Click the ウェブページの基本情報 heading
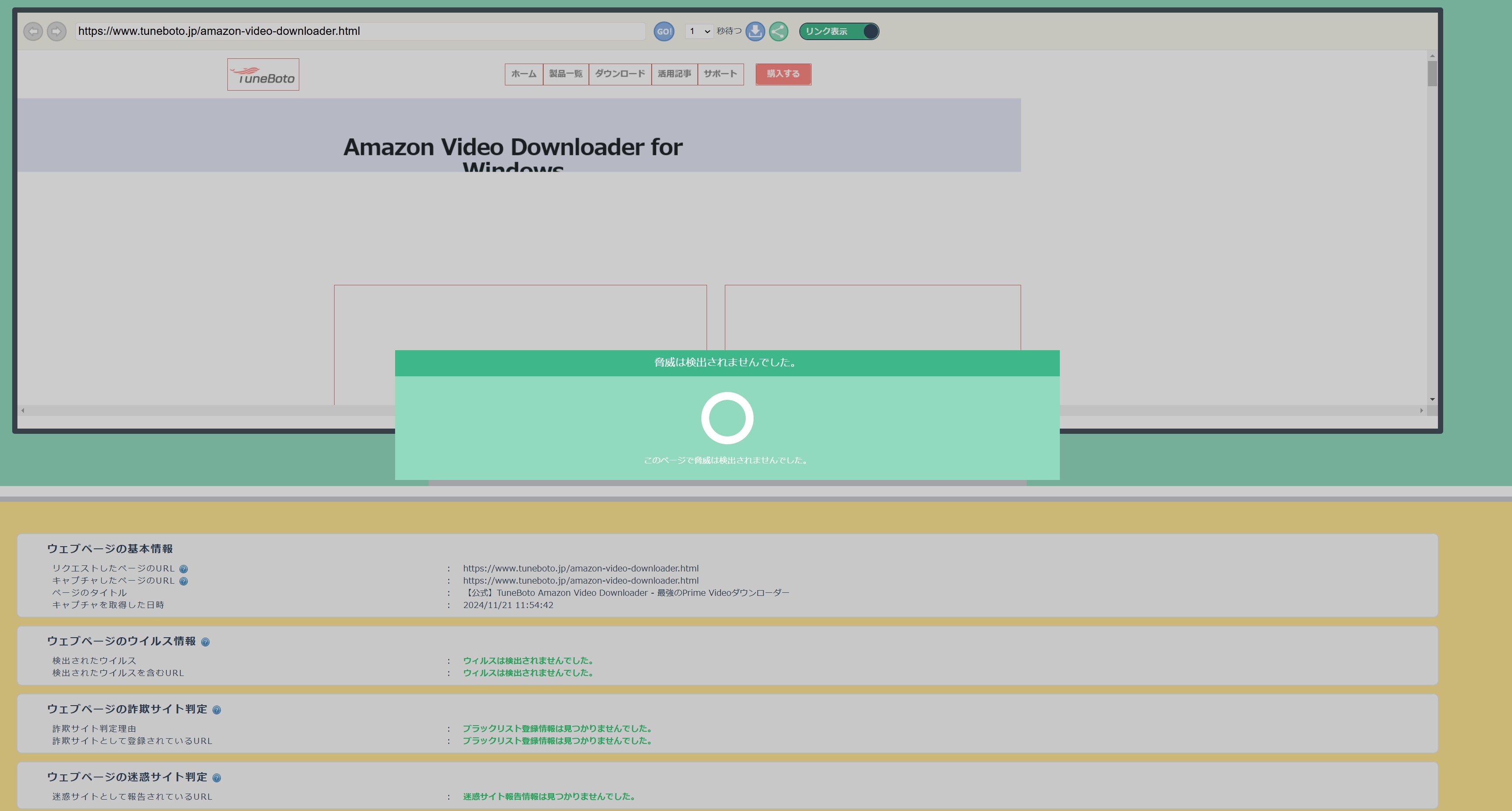This screenshot has width=1512, height=811. tap(110, 549)
